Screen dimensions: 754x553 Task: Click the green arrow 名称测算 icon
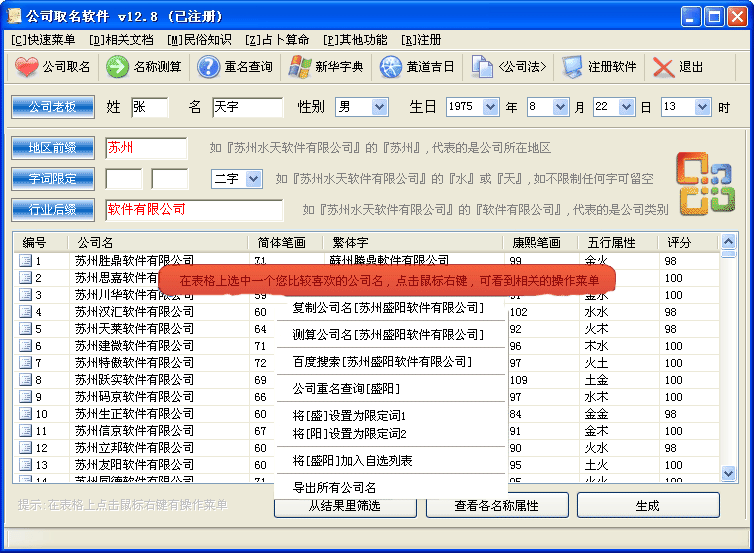[117, 67]
